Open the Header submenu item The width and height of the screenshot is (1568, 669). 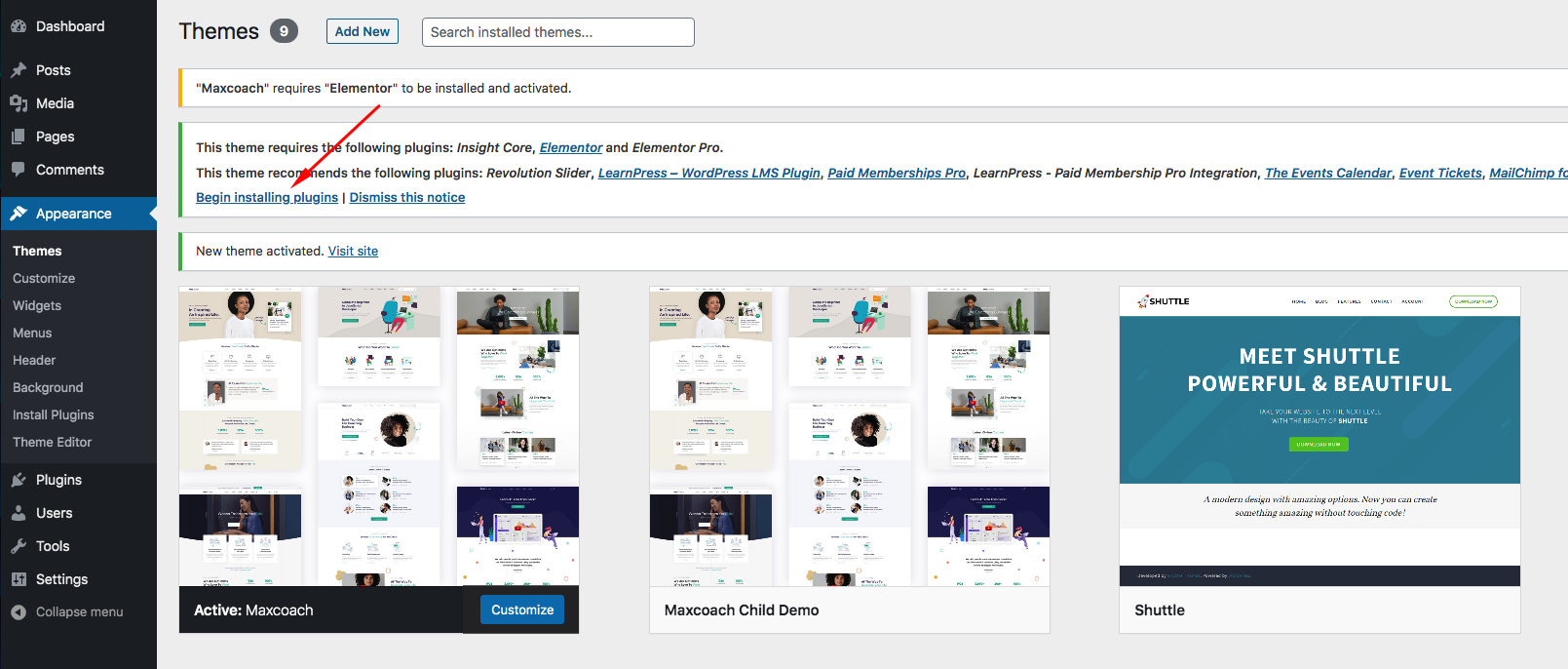[x=34, y=360]
